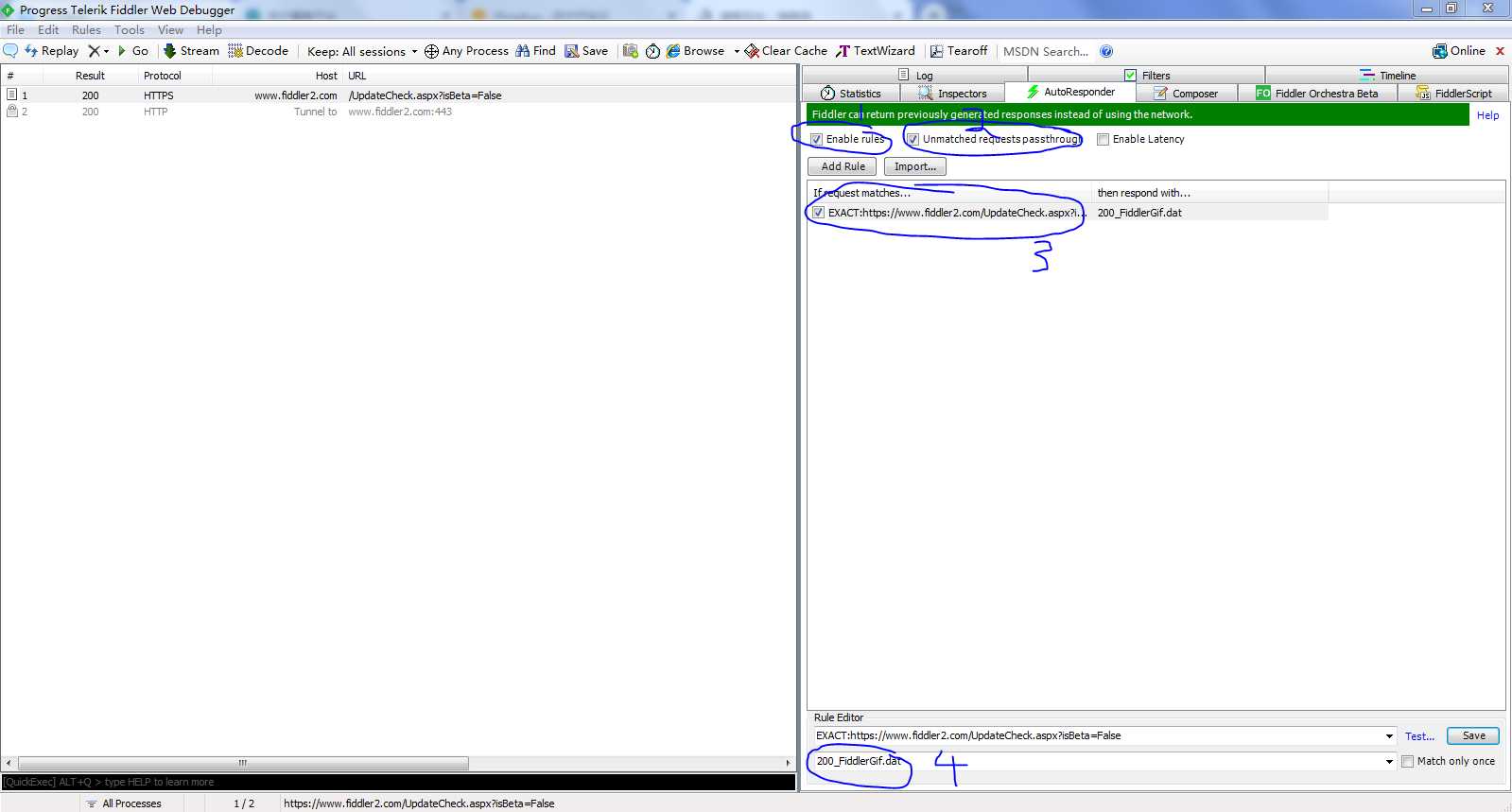Uncheck the EXACT UpdateCheck rule checkbox
Screen dimensions: 1512x812
[x=819, y=213]
